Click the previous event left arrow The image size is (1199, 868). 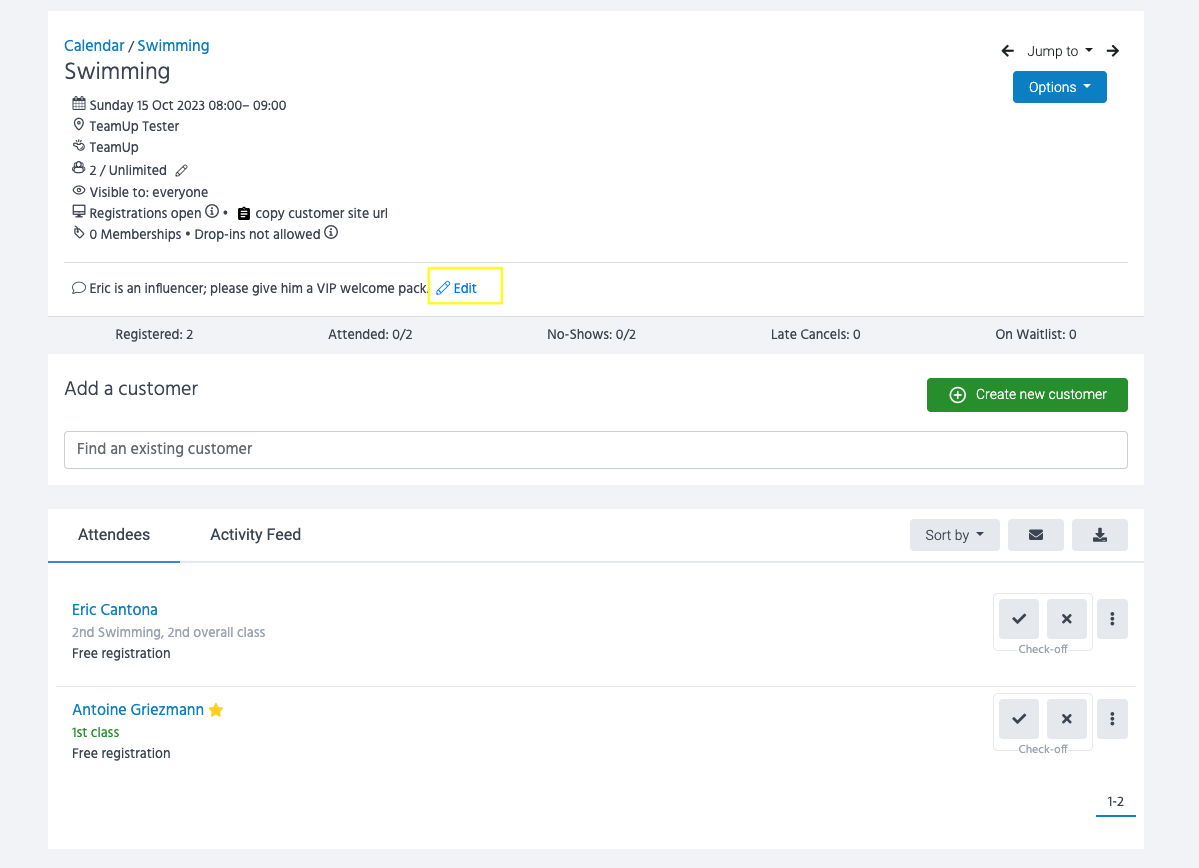1007,51
